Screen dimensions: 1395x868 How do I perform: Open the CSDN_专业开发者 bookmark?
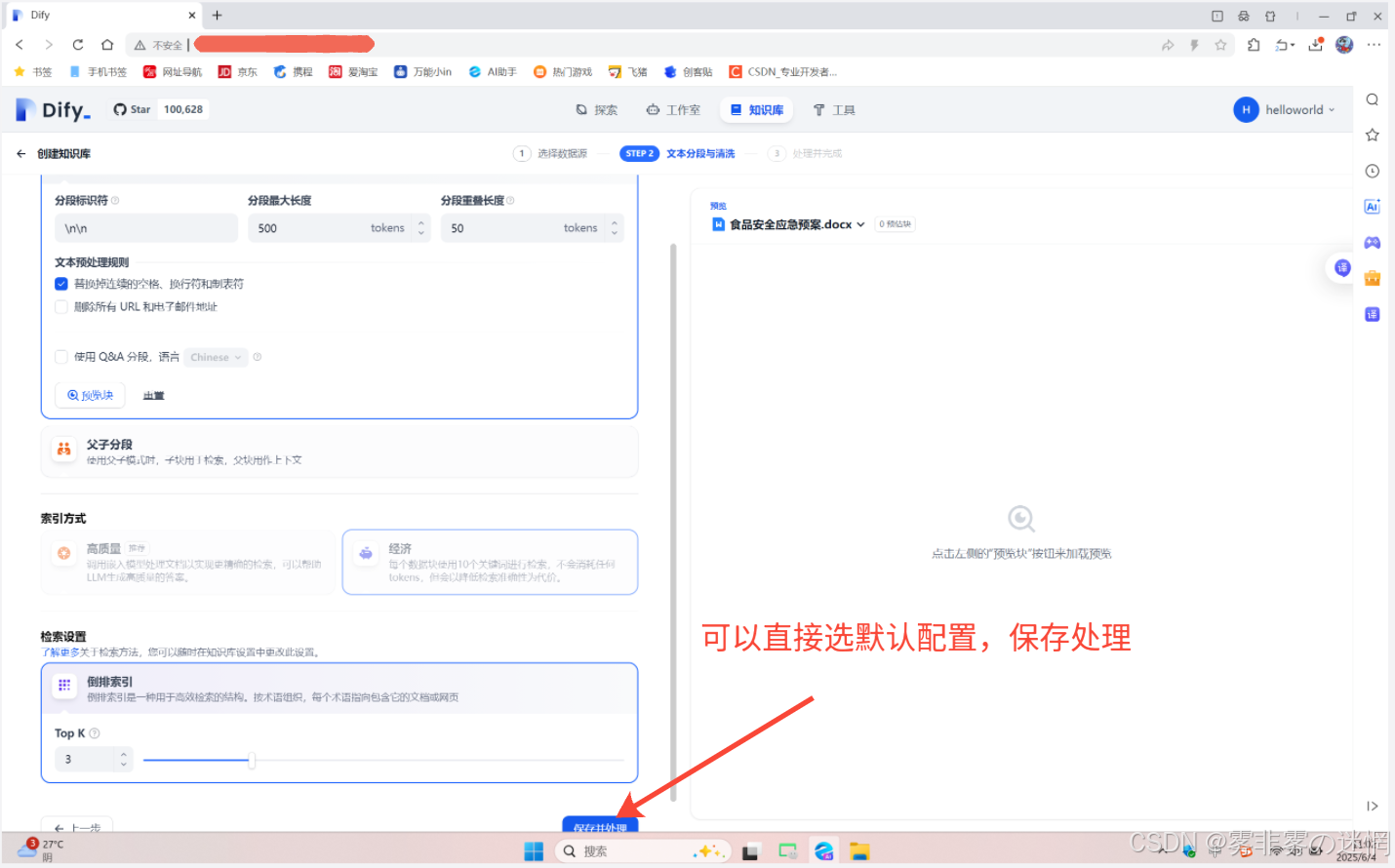783,72
